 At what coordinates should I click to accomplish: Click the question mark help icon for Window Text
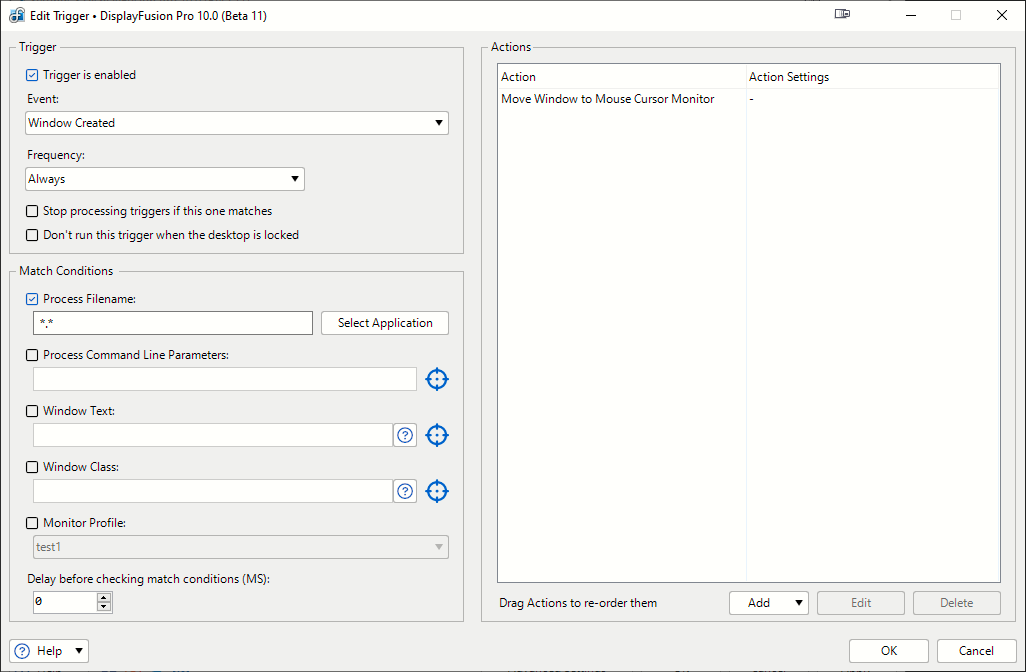pos(405,435)
